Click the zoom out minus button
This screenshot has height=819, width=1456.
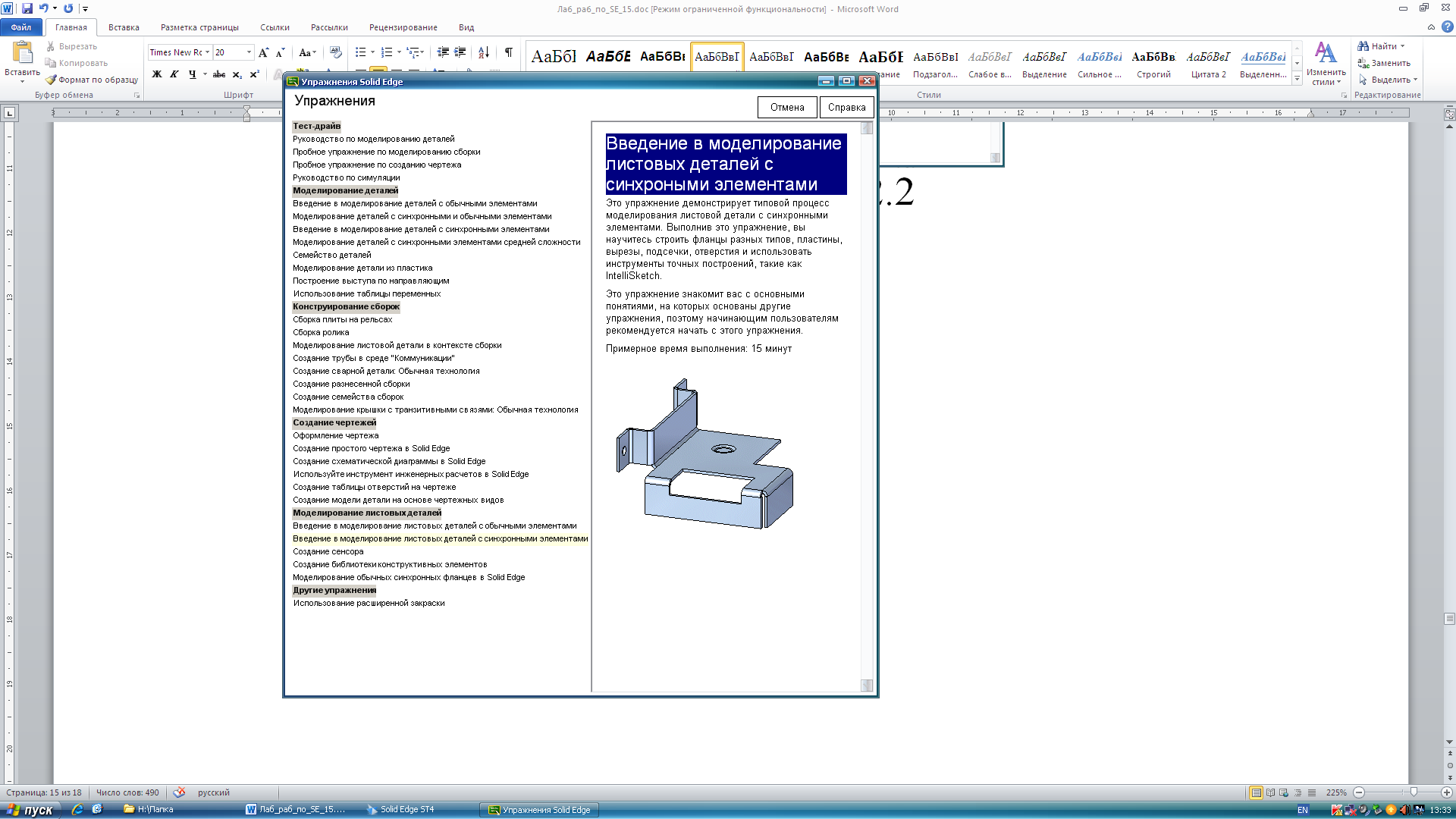(x=1359, y=792)
